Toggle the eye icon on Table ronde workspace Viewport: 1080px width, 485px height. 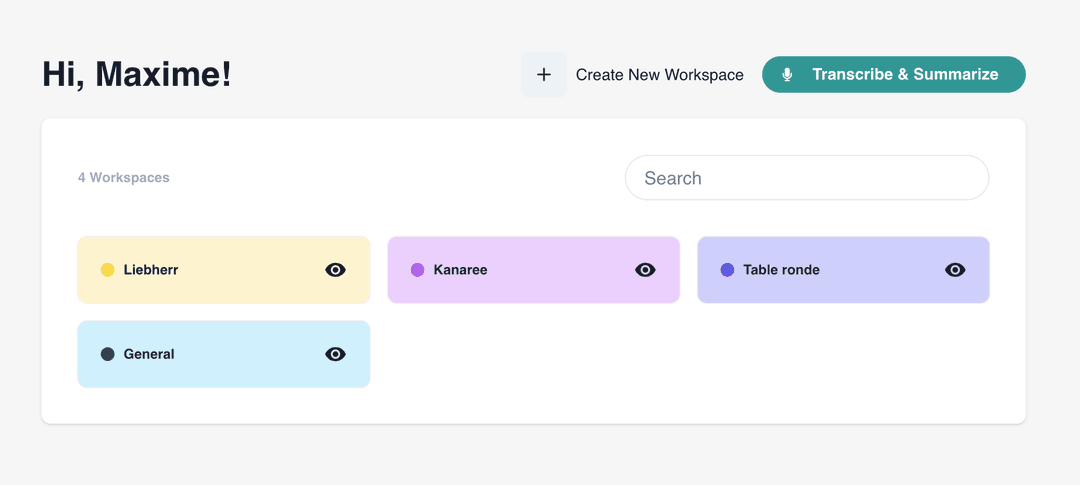955,270
